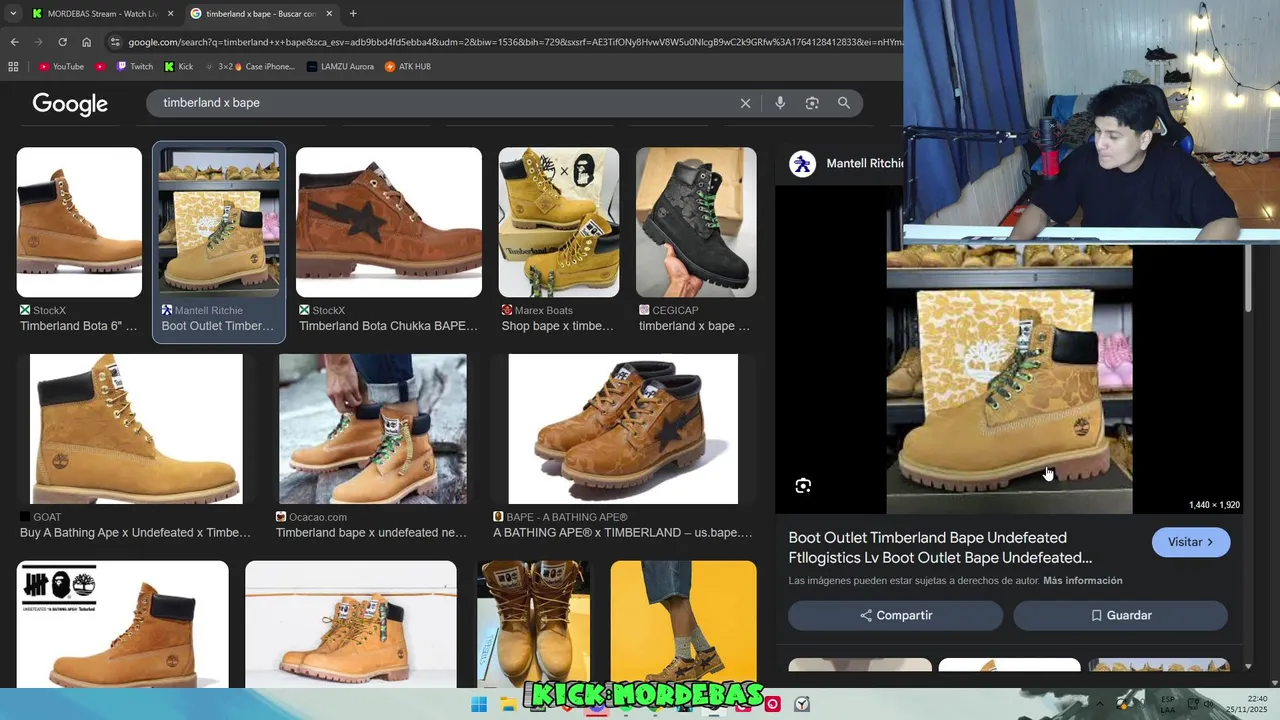Screen dimensions: 1280x720
Task: Open File Explorer from taskbar
Action: click(509, 704)
